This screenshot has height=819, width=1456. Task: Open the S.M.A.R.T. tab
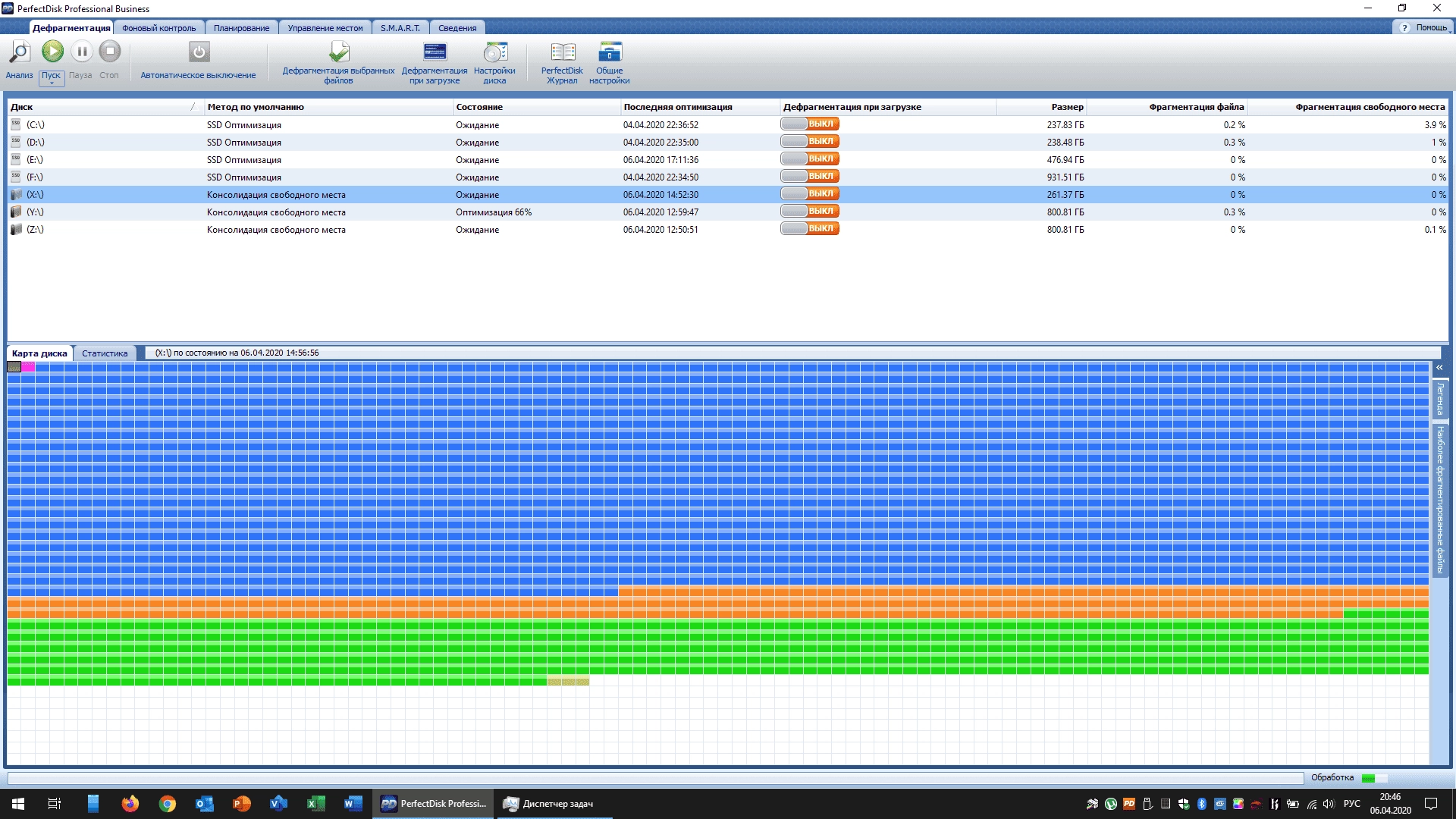400,28
